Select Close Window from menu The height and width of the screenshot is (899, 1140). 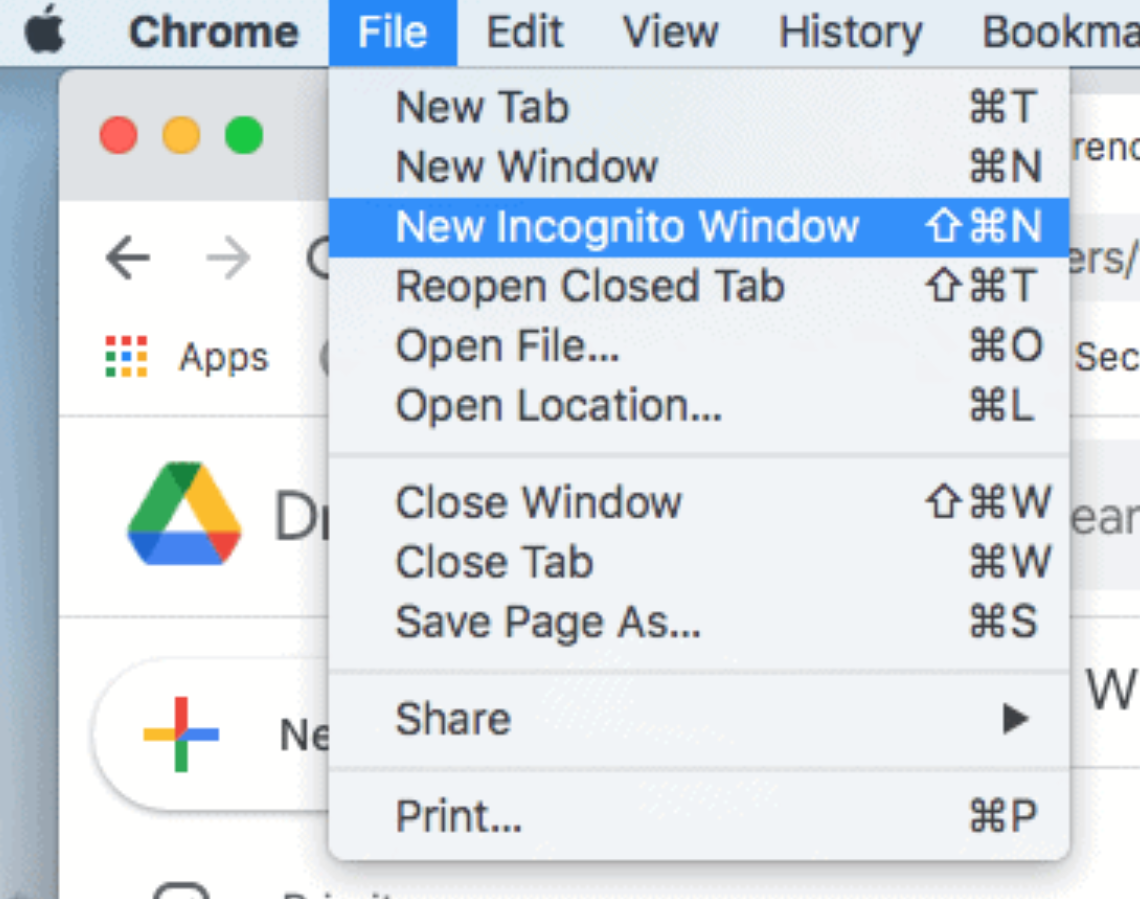click(x=538, y=502)
